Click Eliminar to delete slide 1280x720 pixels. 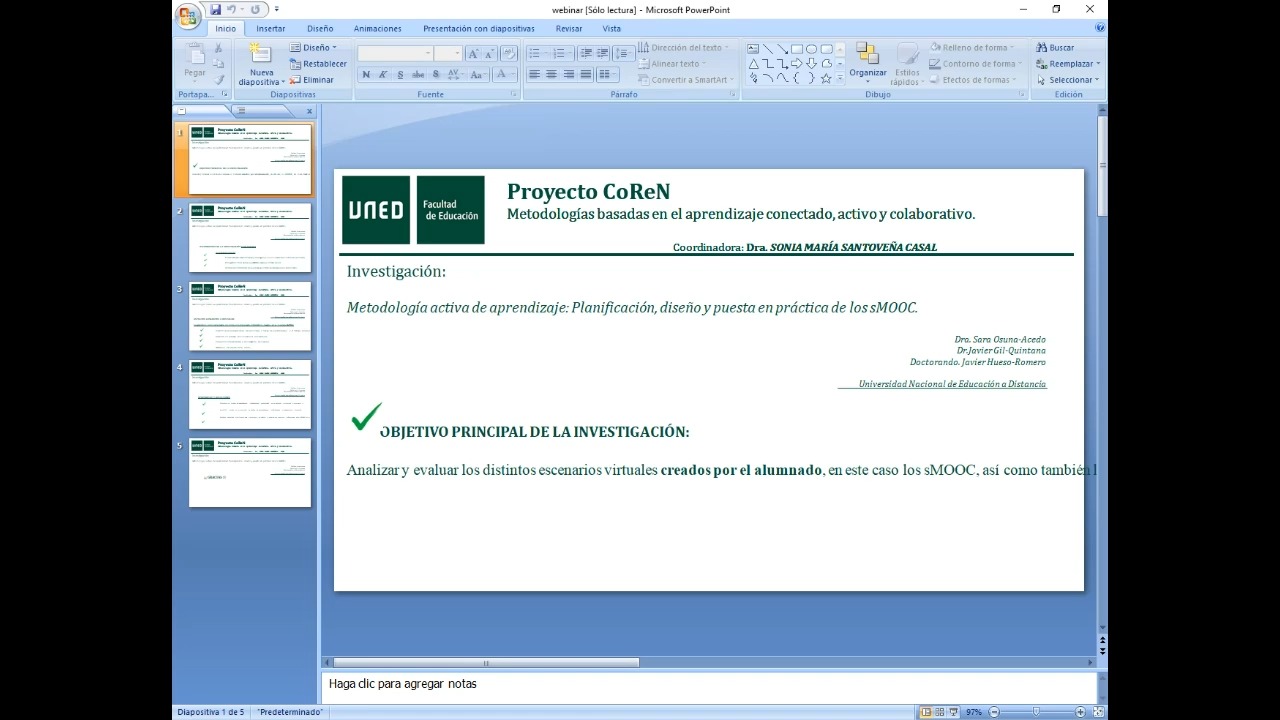coord(312,80)
